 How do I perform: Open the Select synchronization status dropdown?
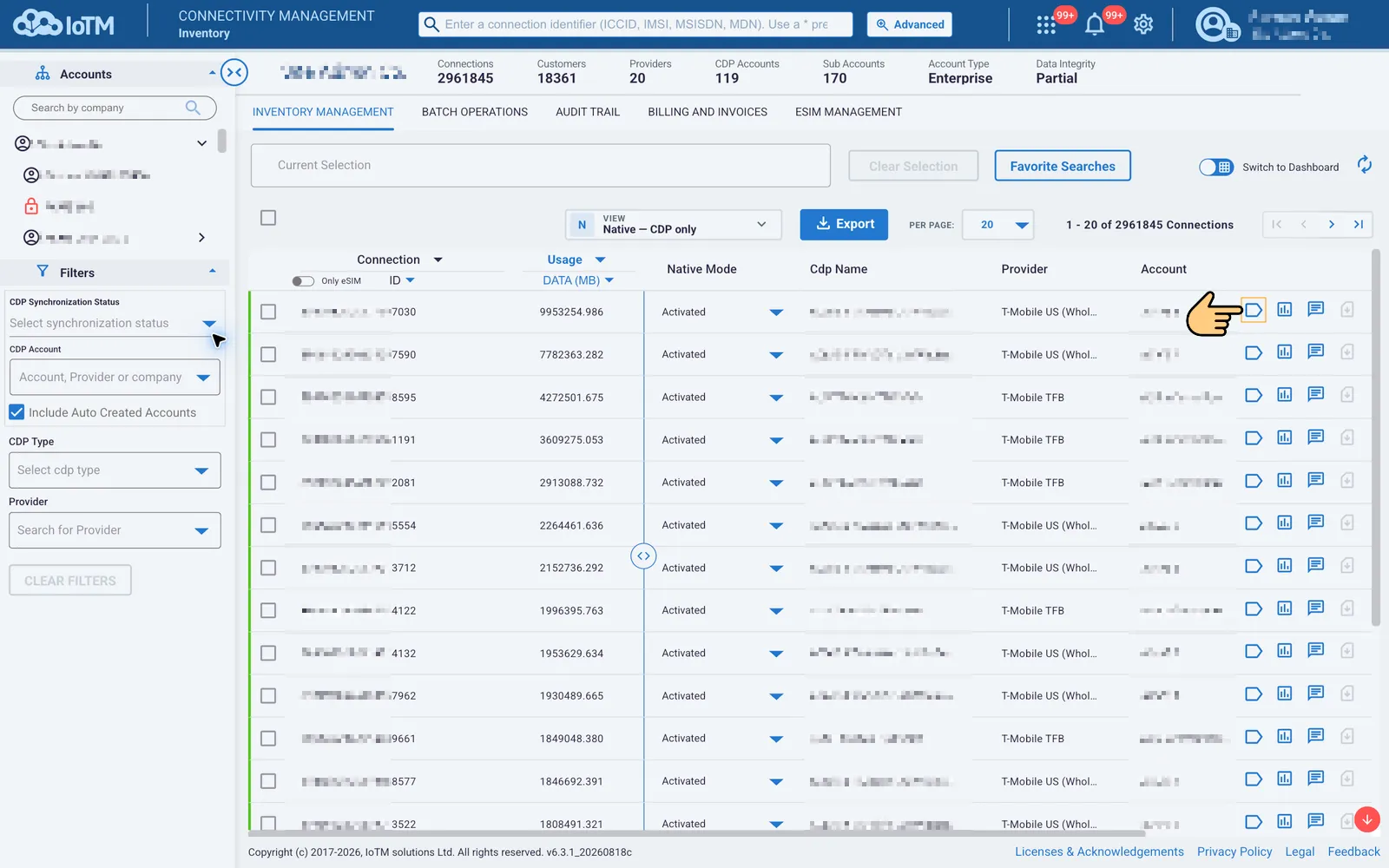tap(113, 323)
